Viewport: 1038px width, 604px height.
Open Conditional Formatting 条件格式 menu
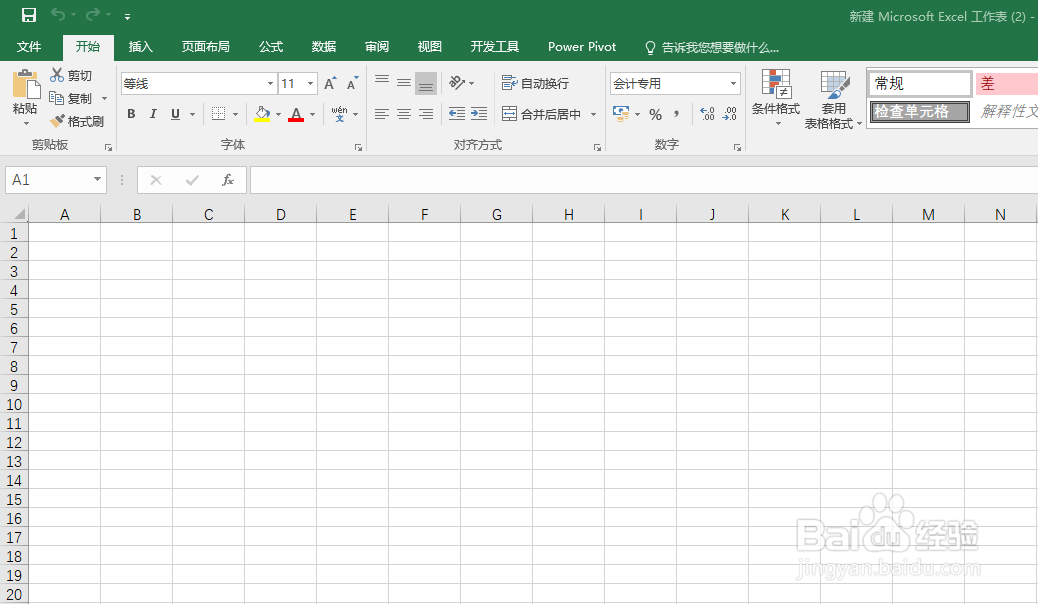tap(776, 97)
